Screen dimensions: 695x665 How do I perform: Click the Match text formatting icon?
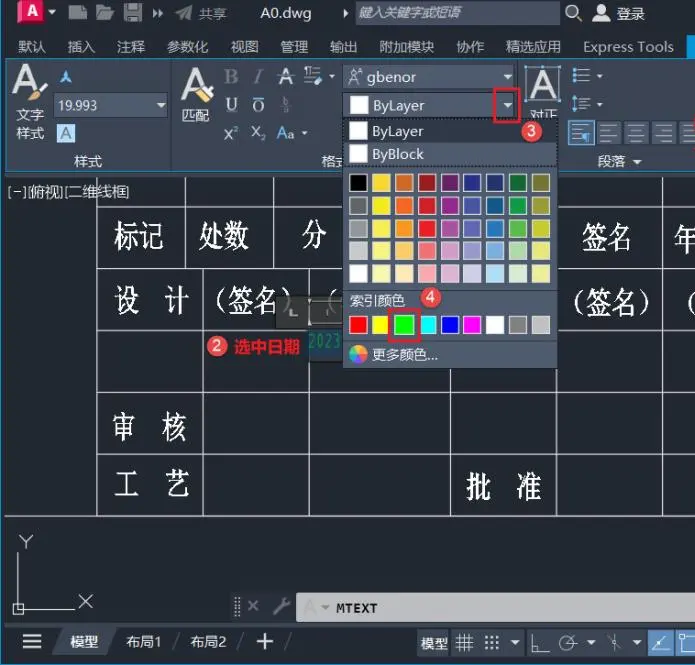pyautogui.click(x=196, y=94)
